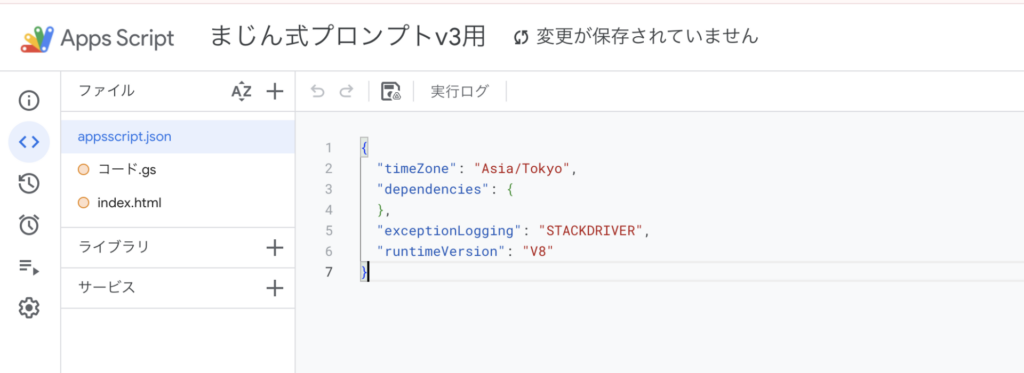This screenshot has height=373, width=1024.
Task: Open the 実行ログ execution log
Action: click(x=459, y=92)
